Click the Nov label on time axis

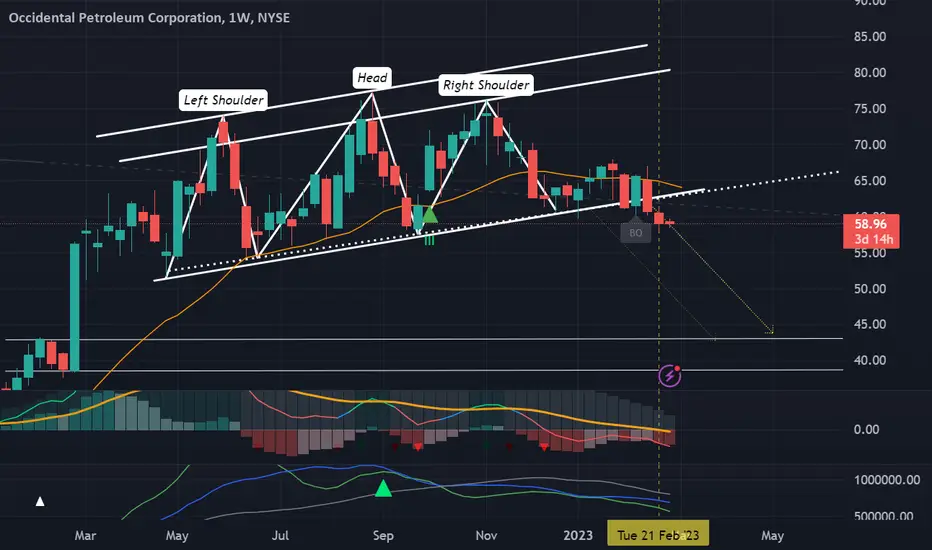(x=486, y=535)
